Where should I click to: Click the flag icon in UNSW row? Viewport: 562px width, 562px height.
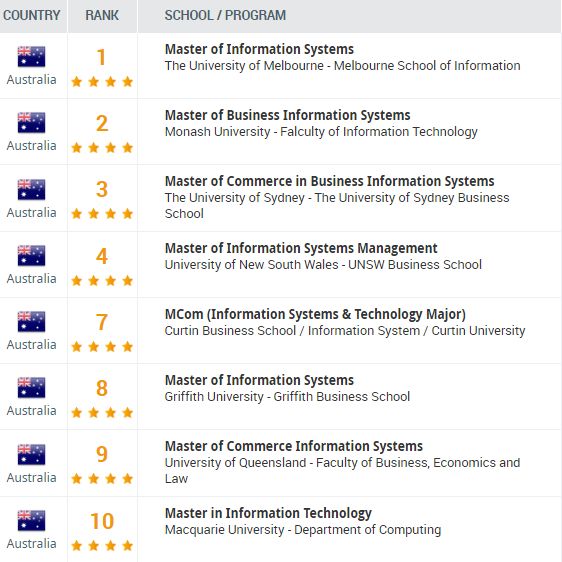(x=32, y=256)
